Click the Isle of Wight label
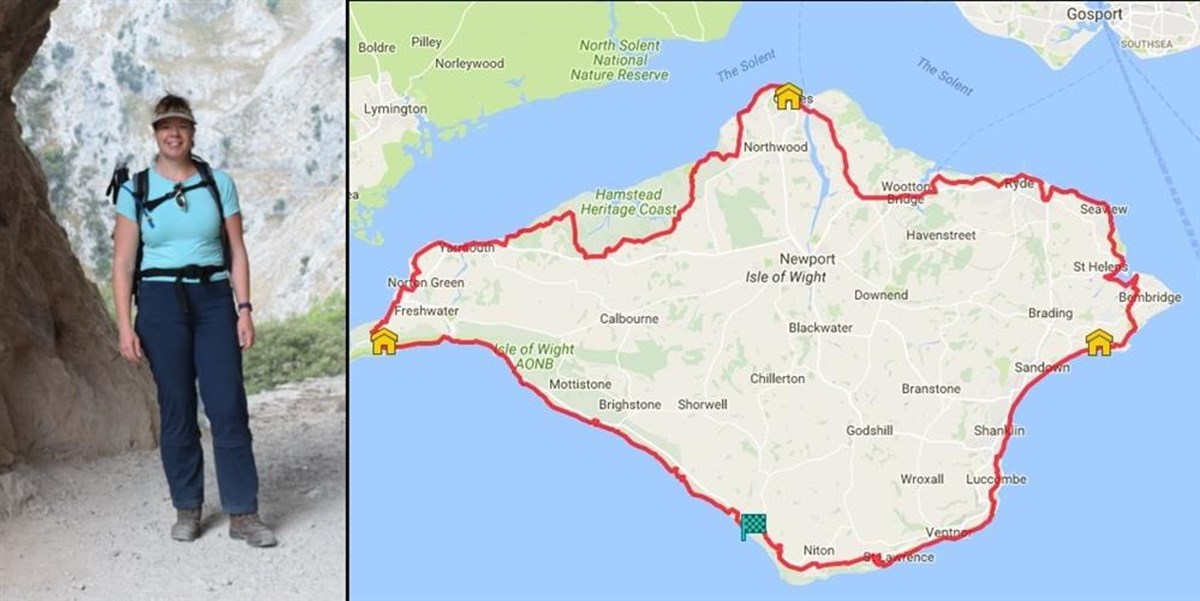 [788, 276]
